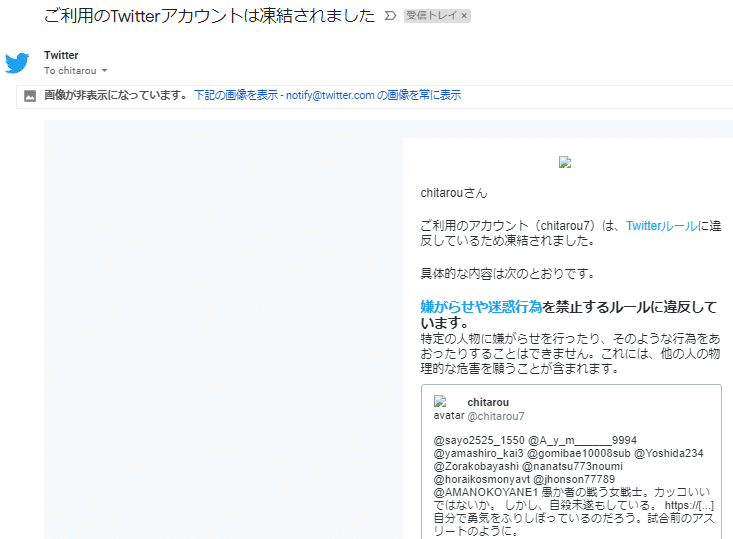Click the broken Twitter logo image in email

tap(565, 162)
